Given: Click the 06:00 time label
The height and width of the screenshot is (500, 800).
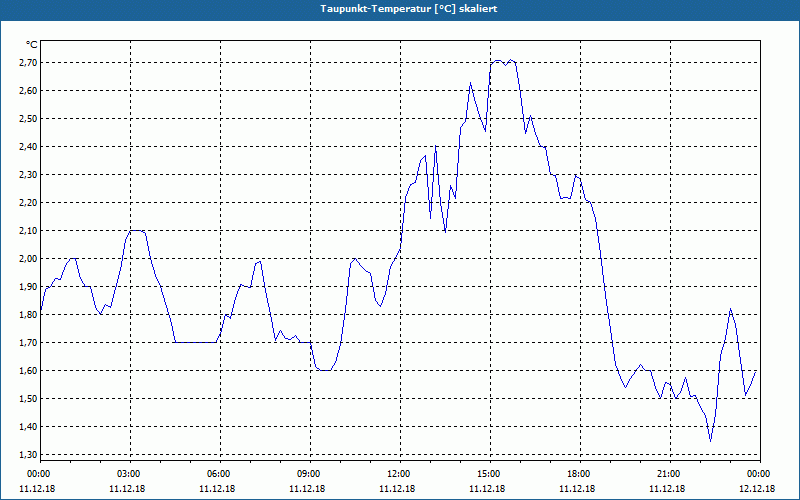Looking at the screenshot, I should coord(217,474).
